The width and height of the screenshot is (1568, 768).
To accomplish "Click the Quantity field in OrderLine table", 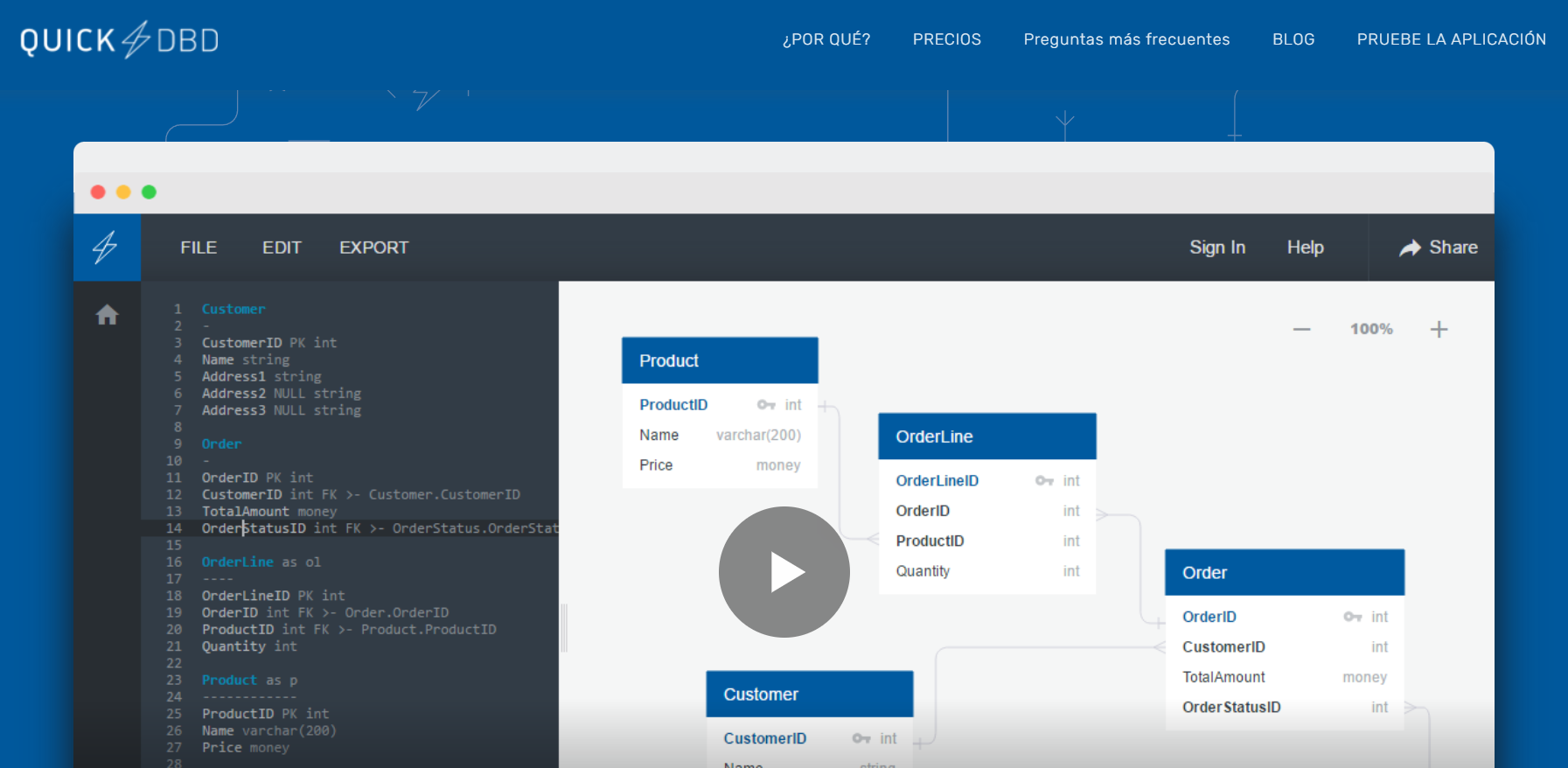I will pyautogui.click(x=923, y=571).
